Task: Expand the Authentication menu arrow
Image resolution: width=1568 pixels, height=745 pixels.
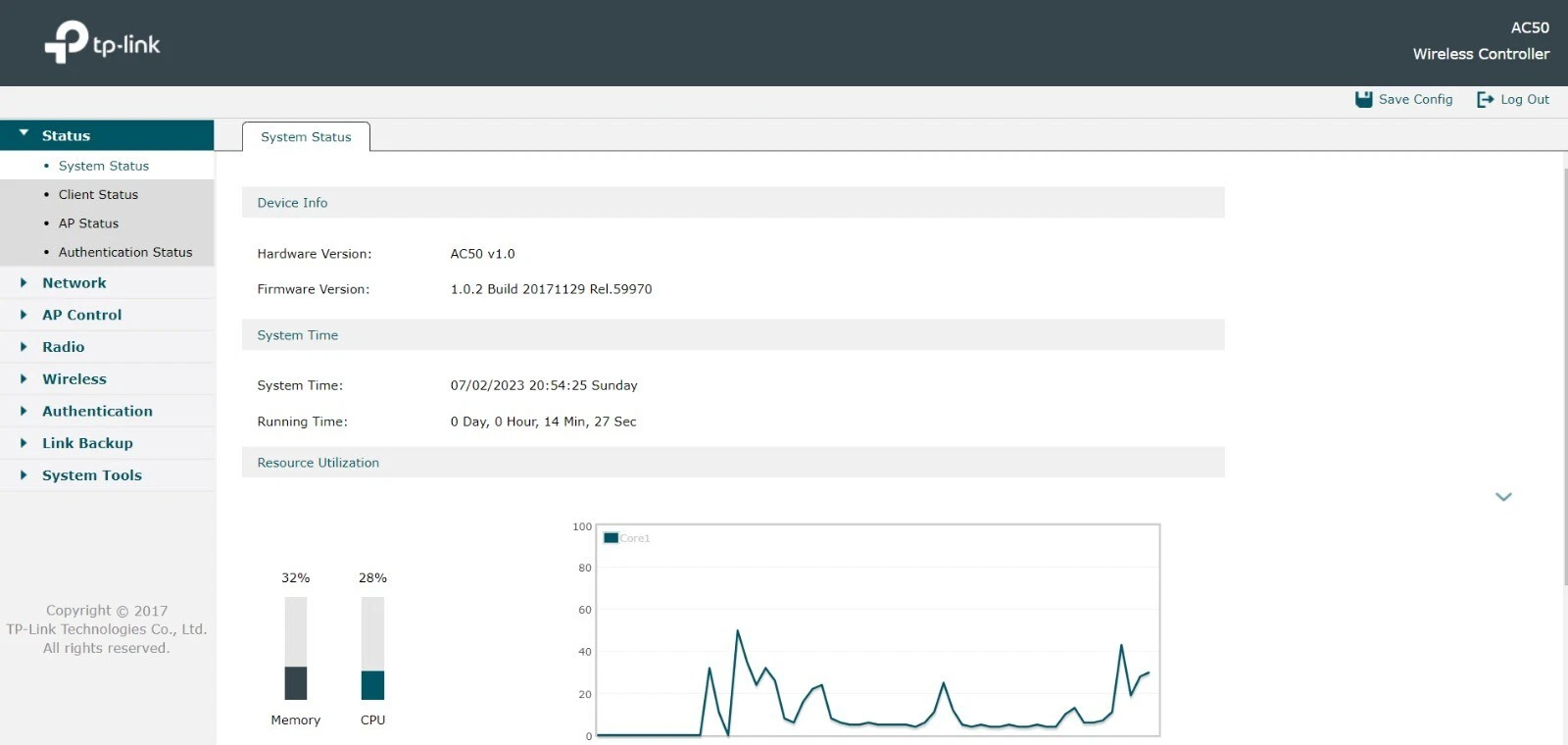Action: [x=24, y=411]
